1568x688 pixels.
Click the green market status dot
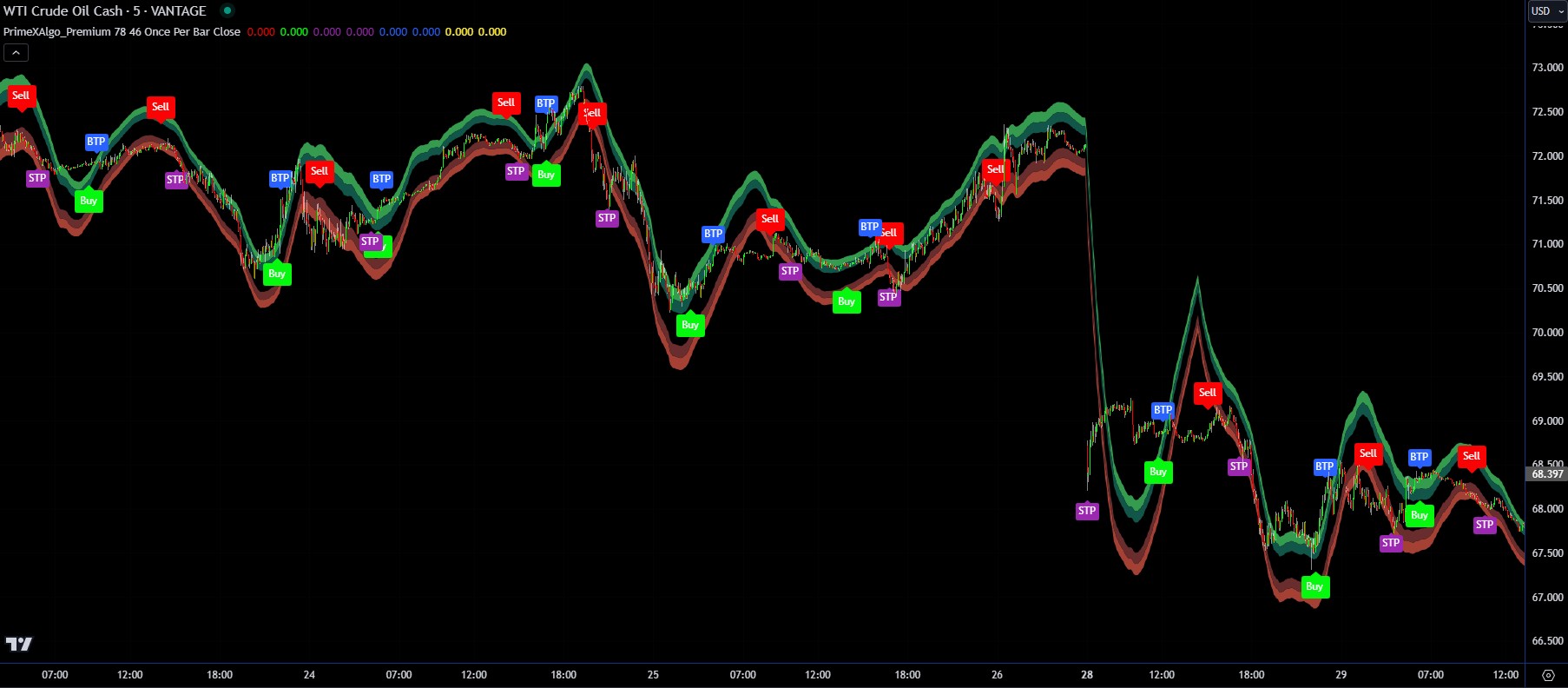click(227, 10)
